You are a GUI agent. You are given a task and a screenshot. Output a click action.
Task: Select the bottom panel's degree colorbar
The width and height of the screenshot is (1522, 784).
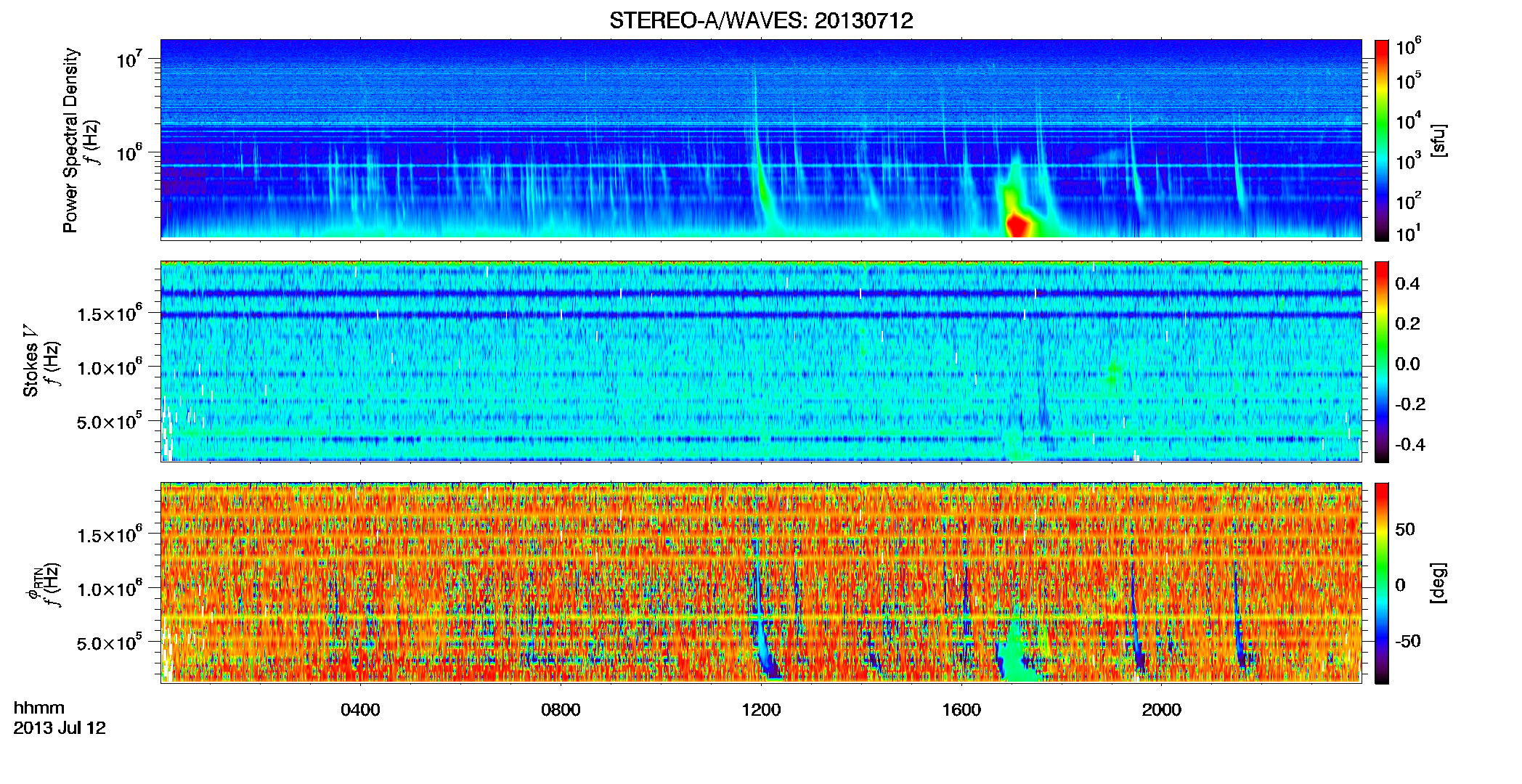tap(1382, 583)
